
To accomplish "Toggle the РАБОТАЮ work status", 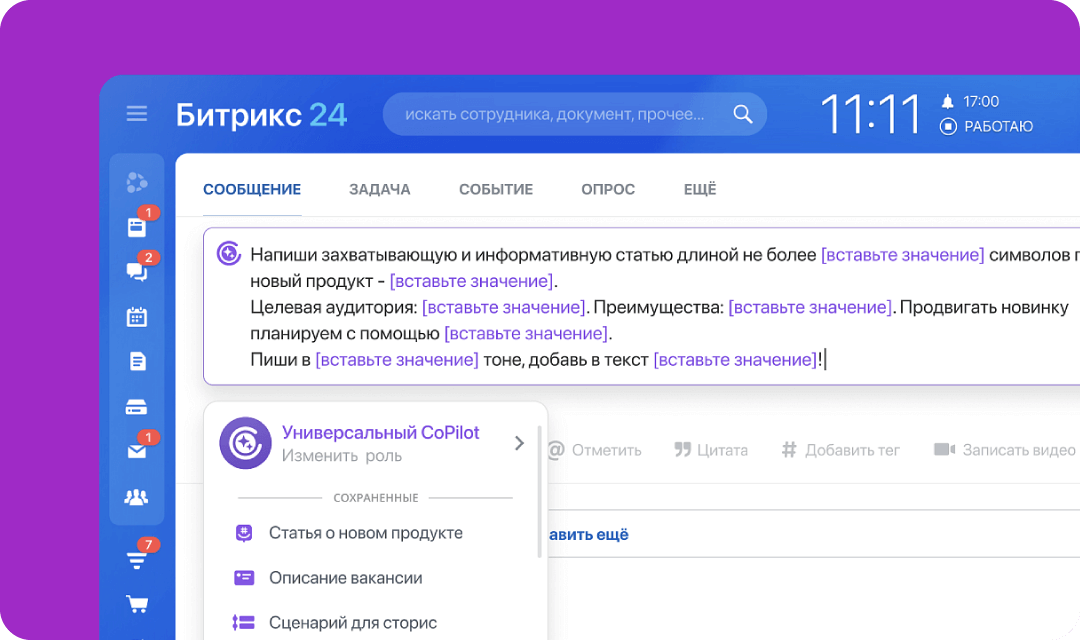I will click(x=986, y=127).
